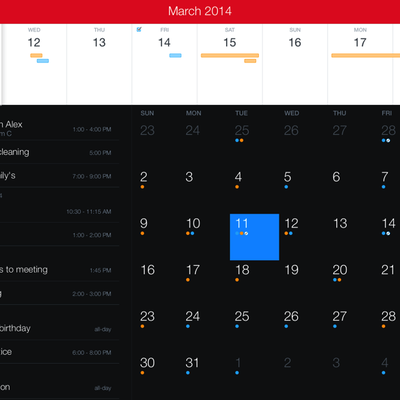Select March 20 in the month grid
400x400 pixels.
click(x=340, y=270)
